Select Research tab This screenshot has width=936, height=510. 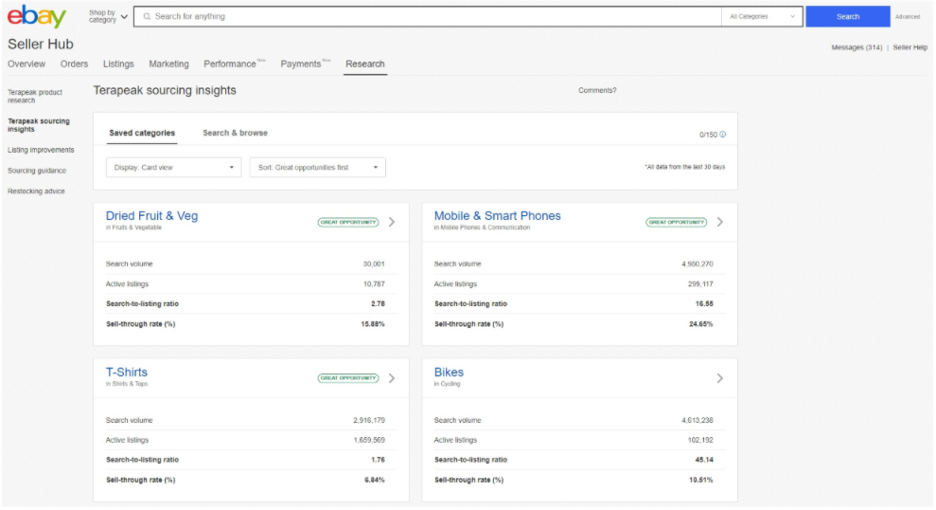[365, 64]
